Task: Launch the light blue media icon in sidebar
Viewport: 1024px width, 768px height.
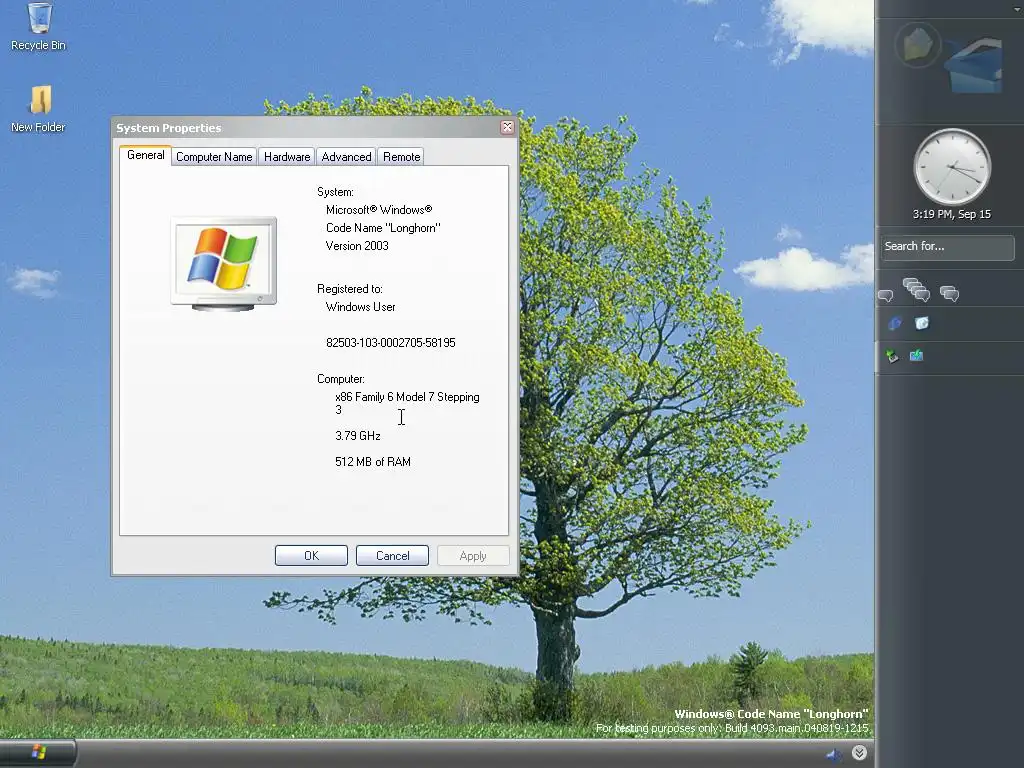Action: (x=921, y=323)
